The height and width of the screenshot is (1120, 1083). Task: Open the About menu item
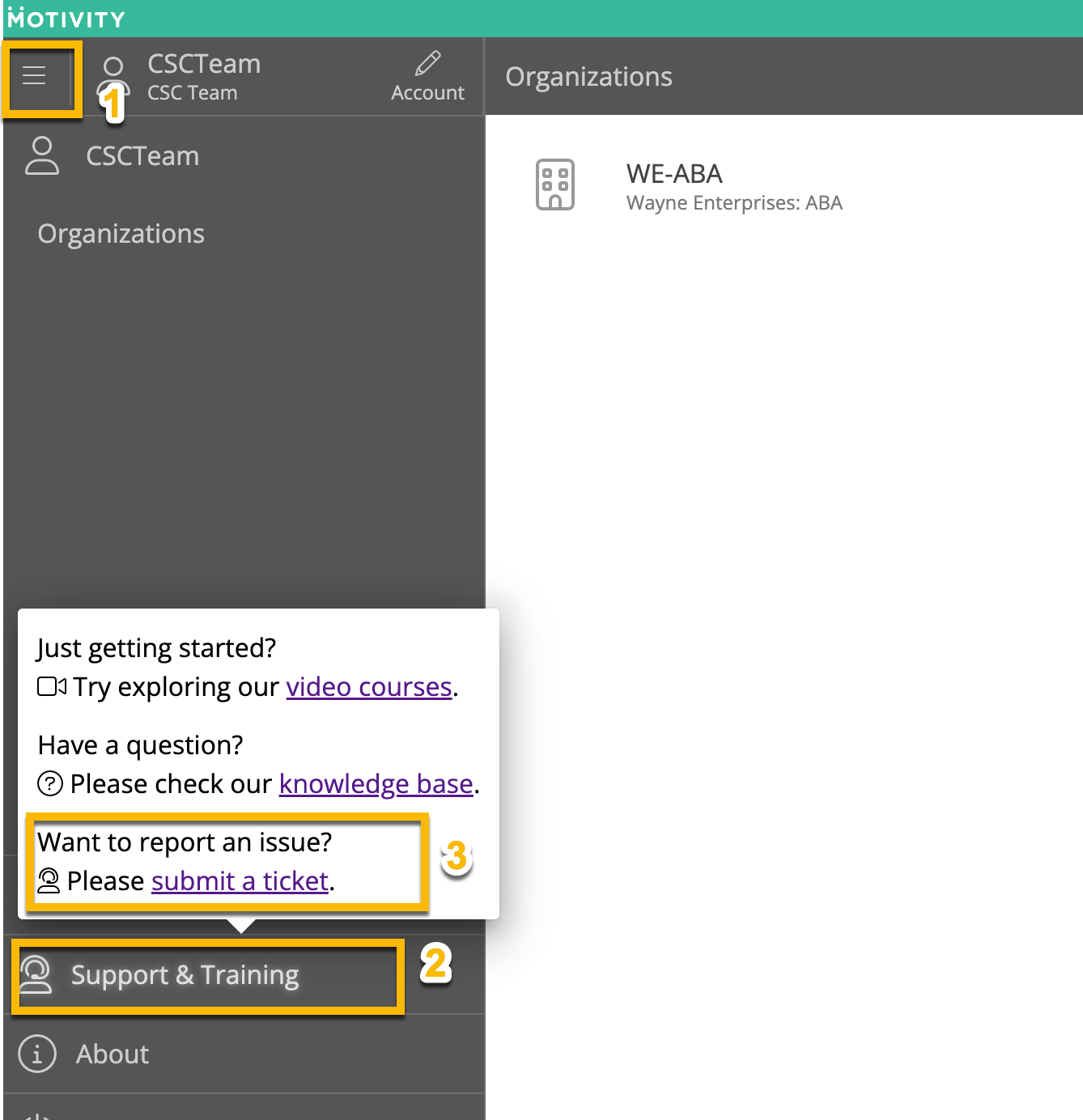[x=113, y=1054]
